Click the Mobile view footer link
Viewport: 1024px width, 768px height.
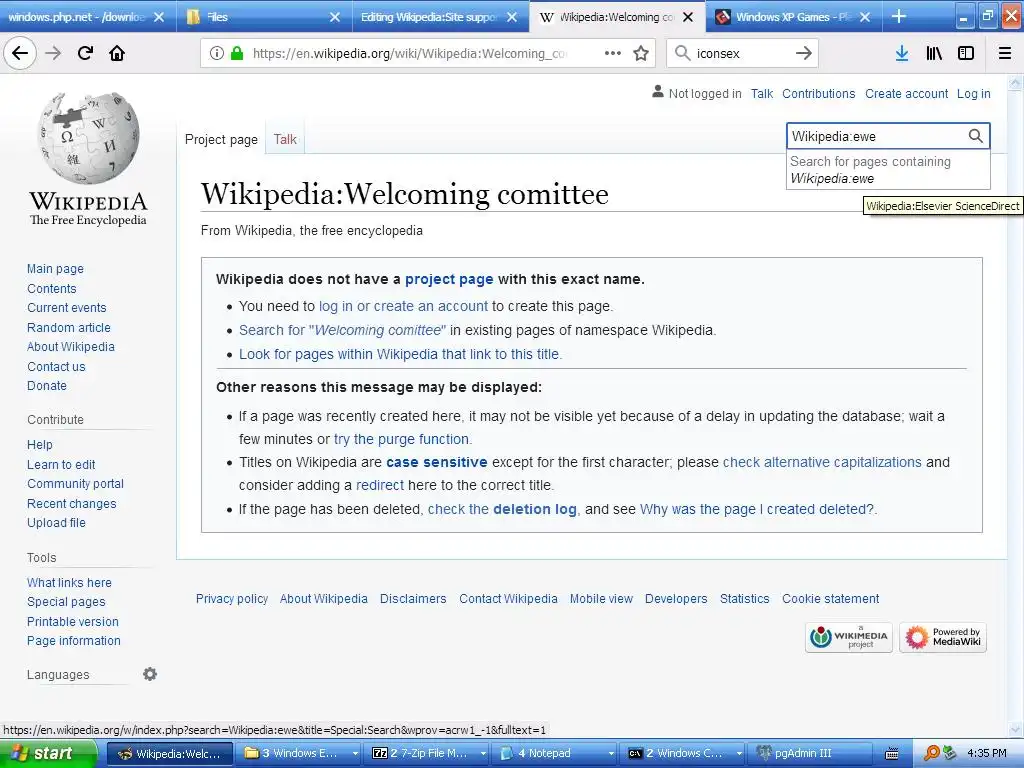click(601, 598)
